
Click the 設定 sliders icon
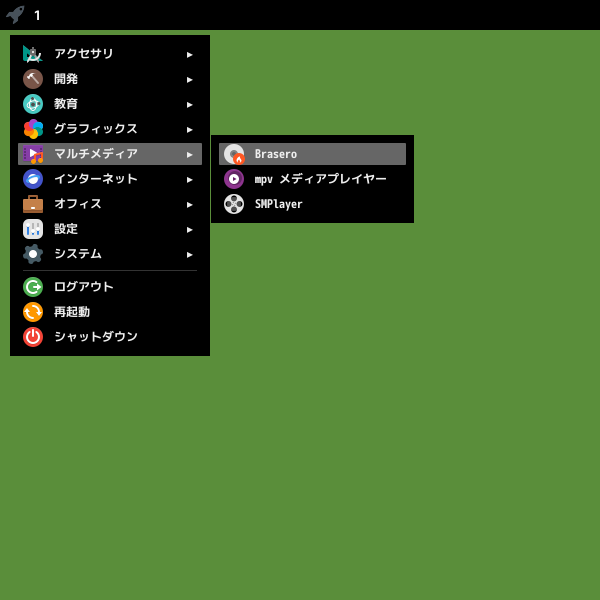pyautogui.click(x=33, y=229)
